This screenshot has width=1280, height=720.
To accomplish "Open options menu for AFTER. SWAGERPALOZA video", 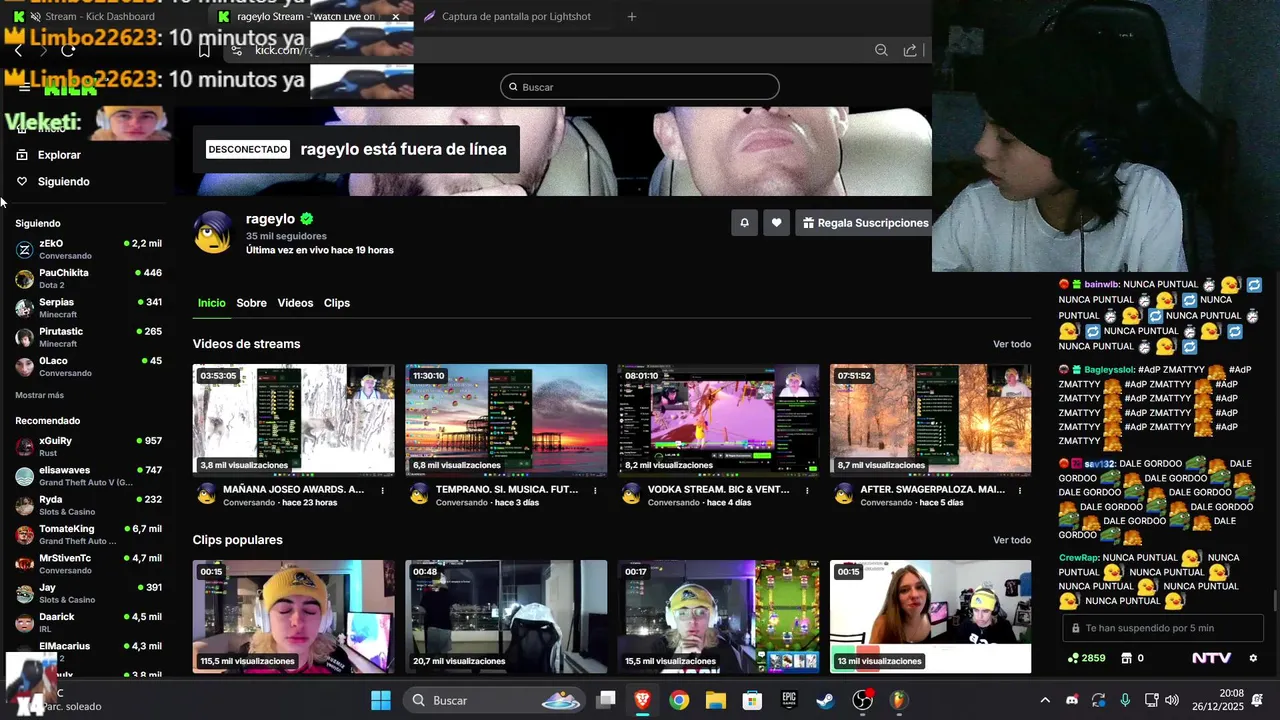I will (x=1020, y=491).
